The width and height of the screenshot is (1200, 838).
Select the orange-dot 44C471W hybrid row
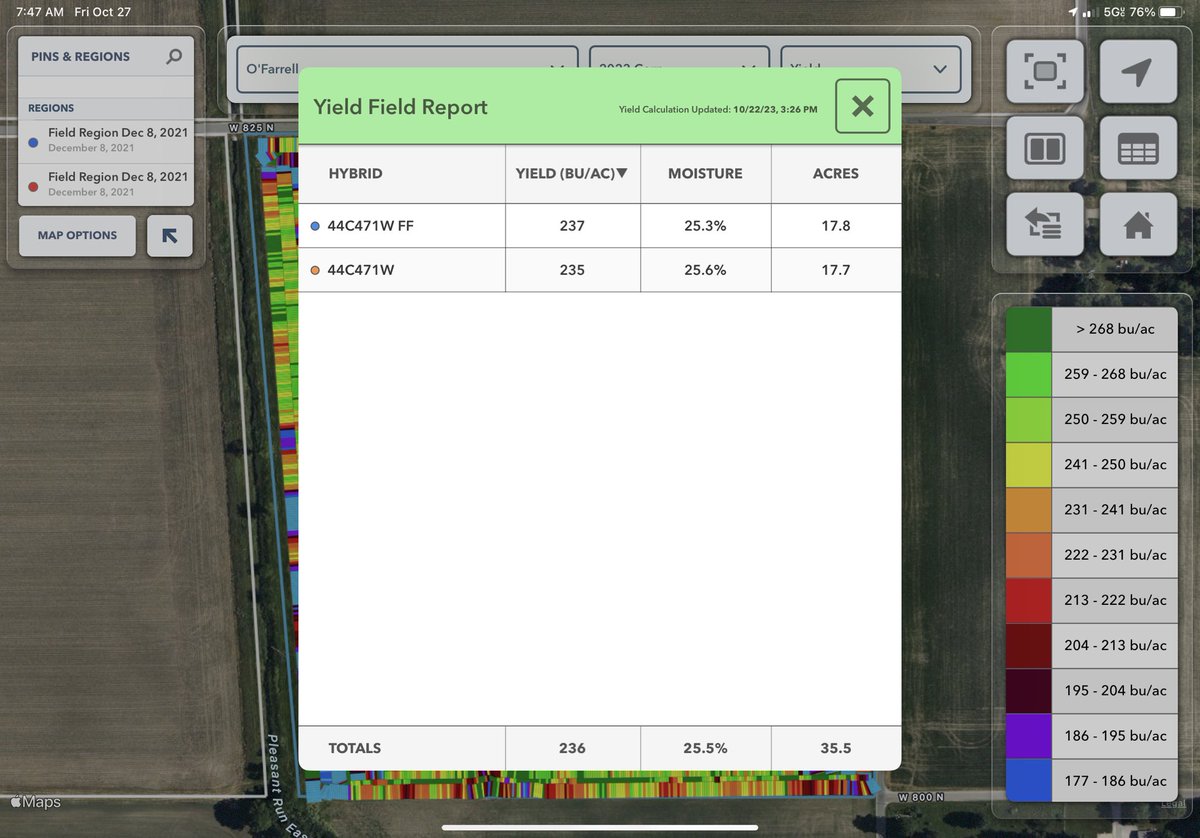[x=600, y=270]
